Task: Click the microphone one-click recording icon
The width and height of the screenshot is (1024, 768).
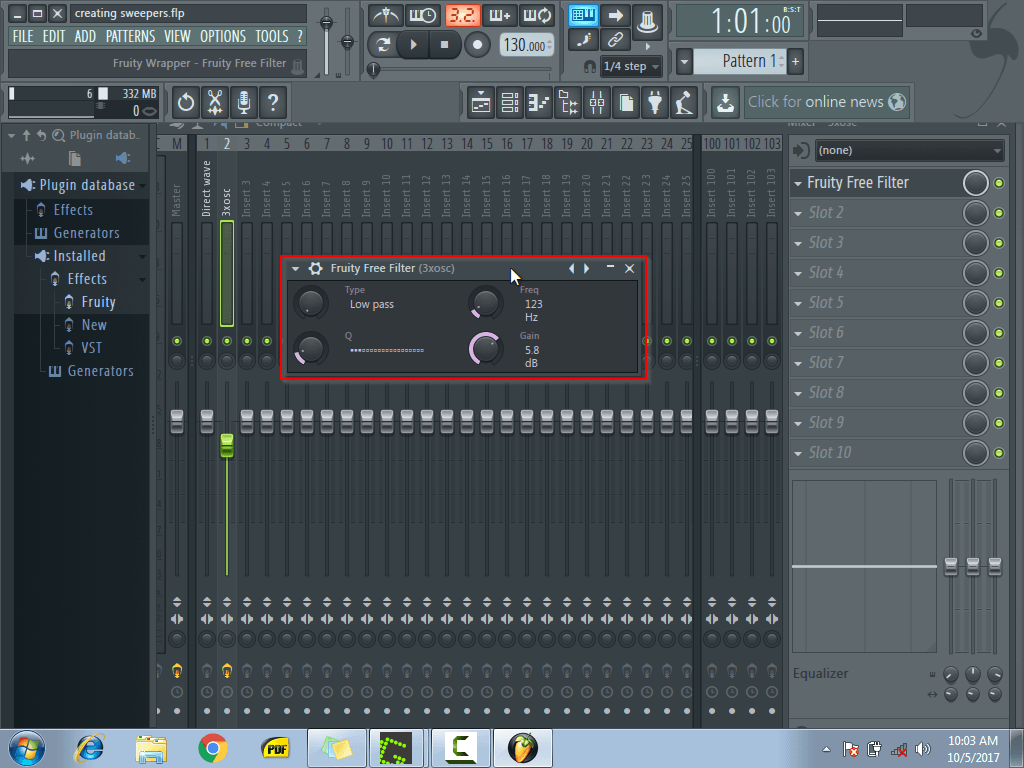Action: [244, 103]
